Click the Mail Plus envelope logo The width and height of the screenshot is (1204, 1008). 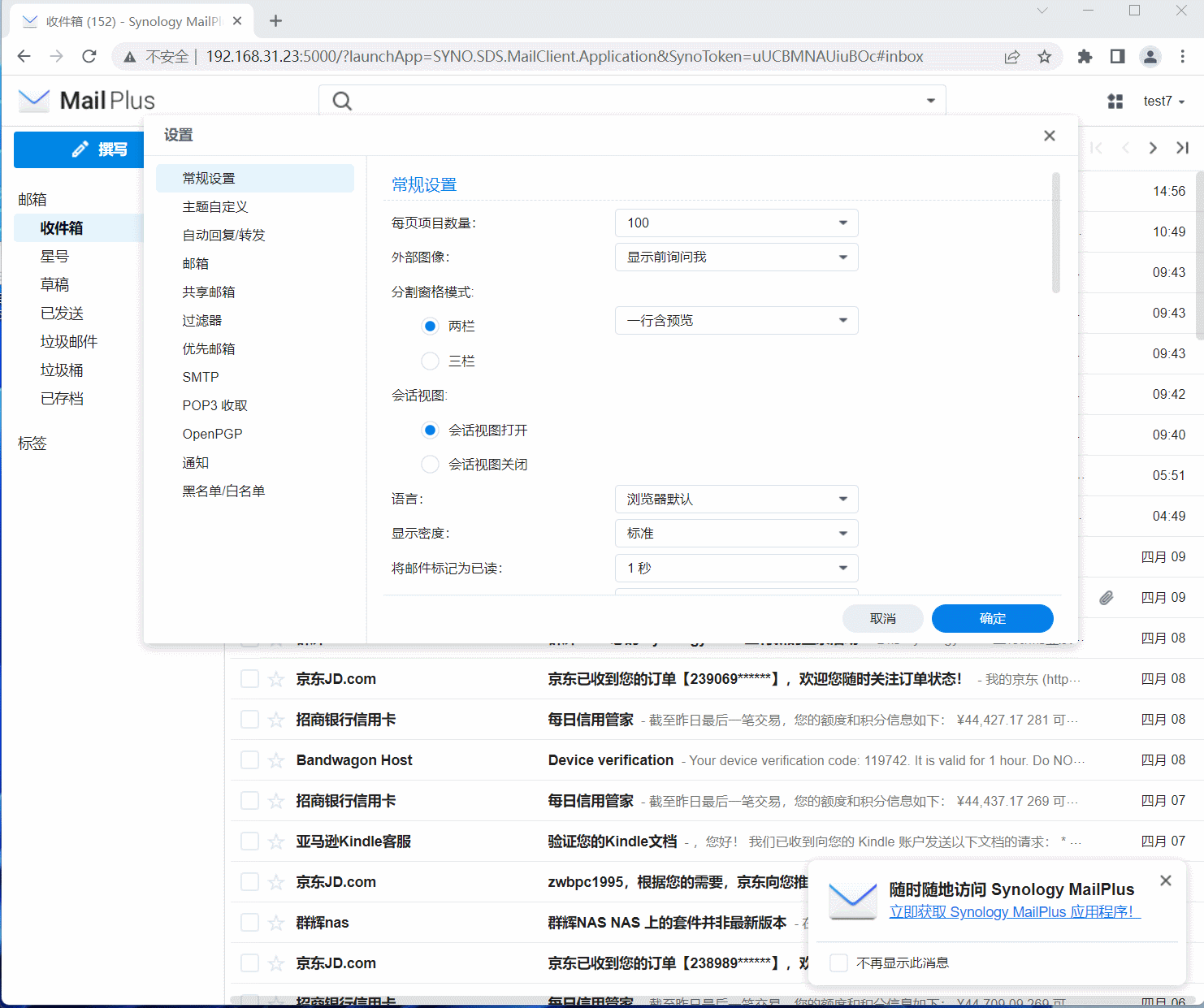(34, 100)
